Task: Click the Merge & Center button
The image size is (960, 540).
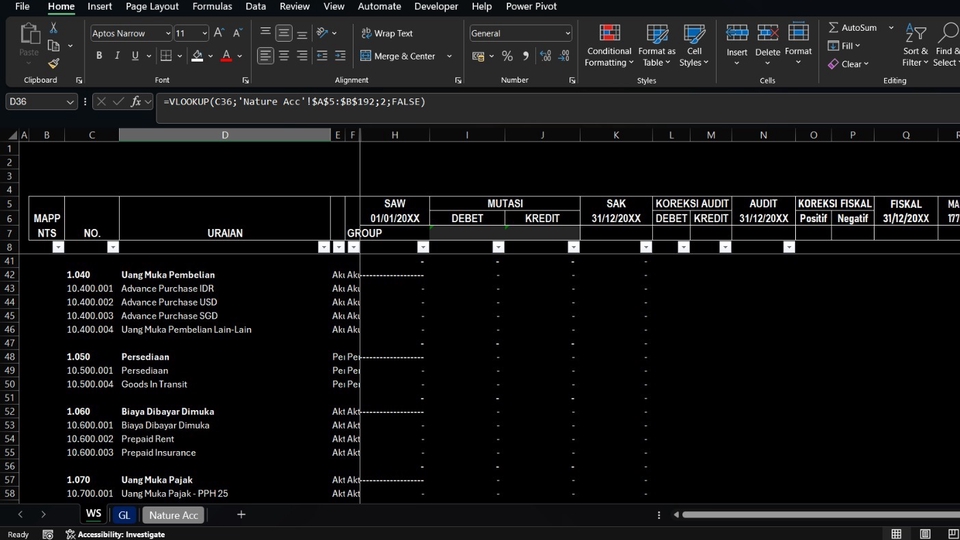Action: point(398,56)
